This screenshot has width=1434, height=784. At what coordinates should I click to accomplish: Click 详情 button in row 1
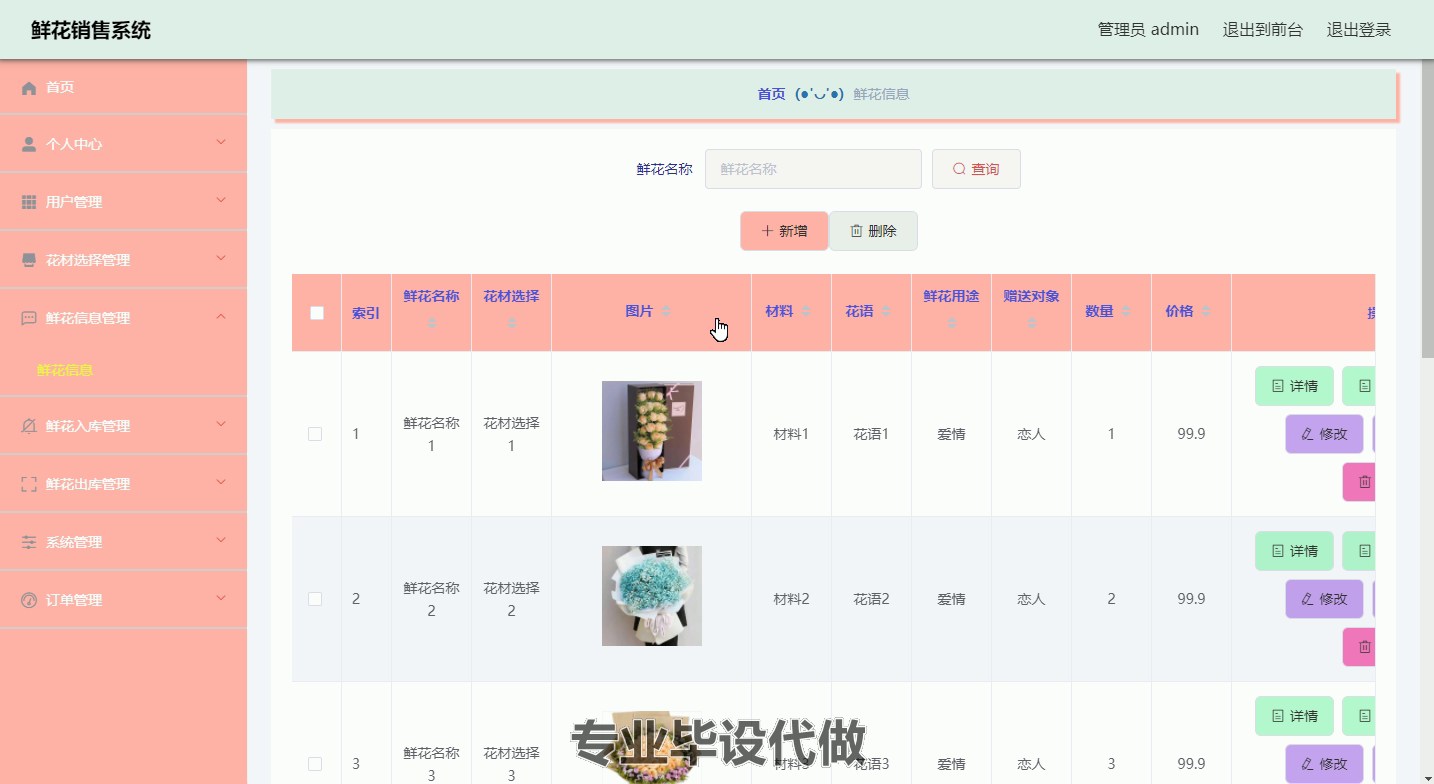click(1294, 386)
